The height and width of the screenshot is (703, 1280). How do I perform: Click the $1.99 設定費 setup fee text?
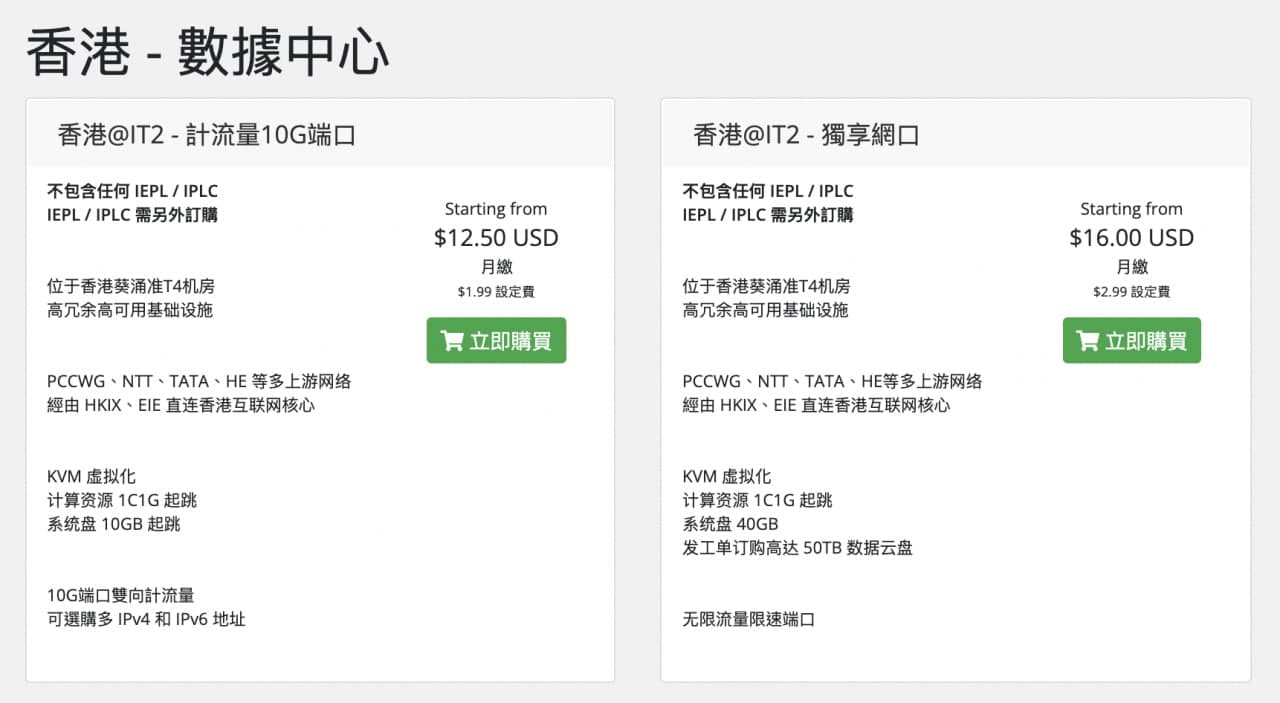(496, 292)
